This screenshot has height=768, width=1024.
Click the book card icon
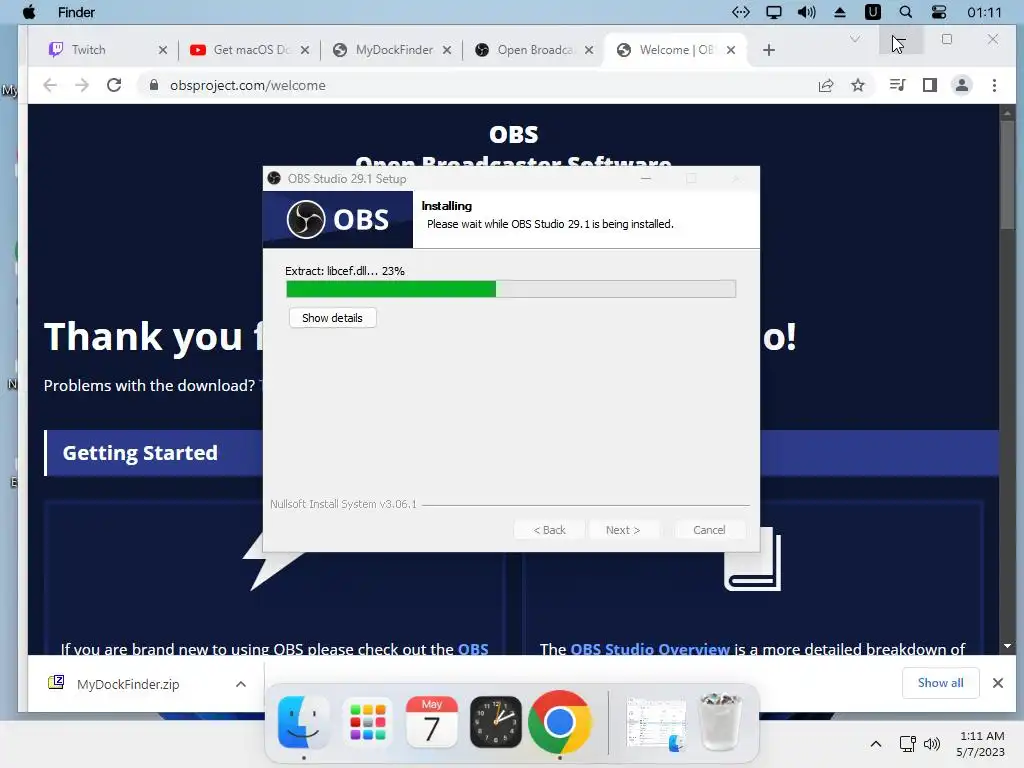[752, 559]
